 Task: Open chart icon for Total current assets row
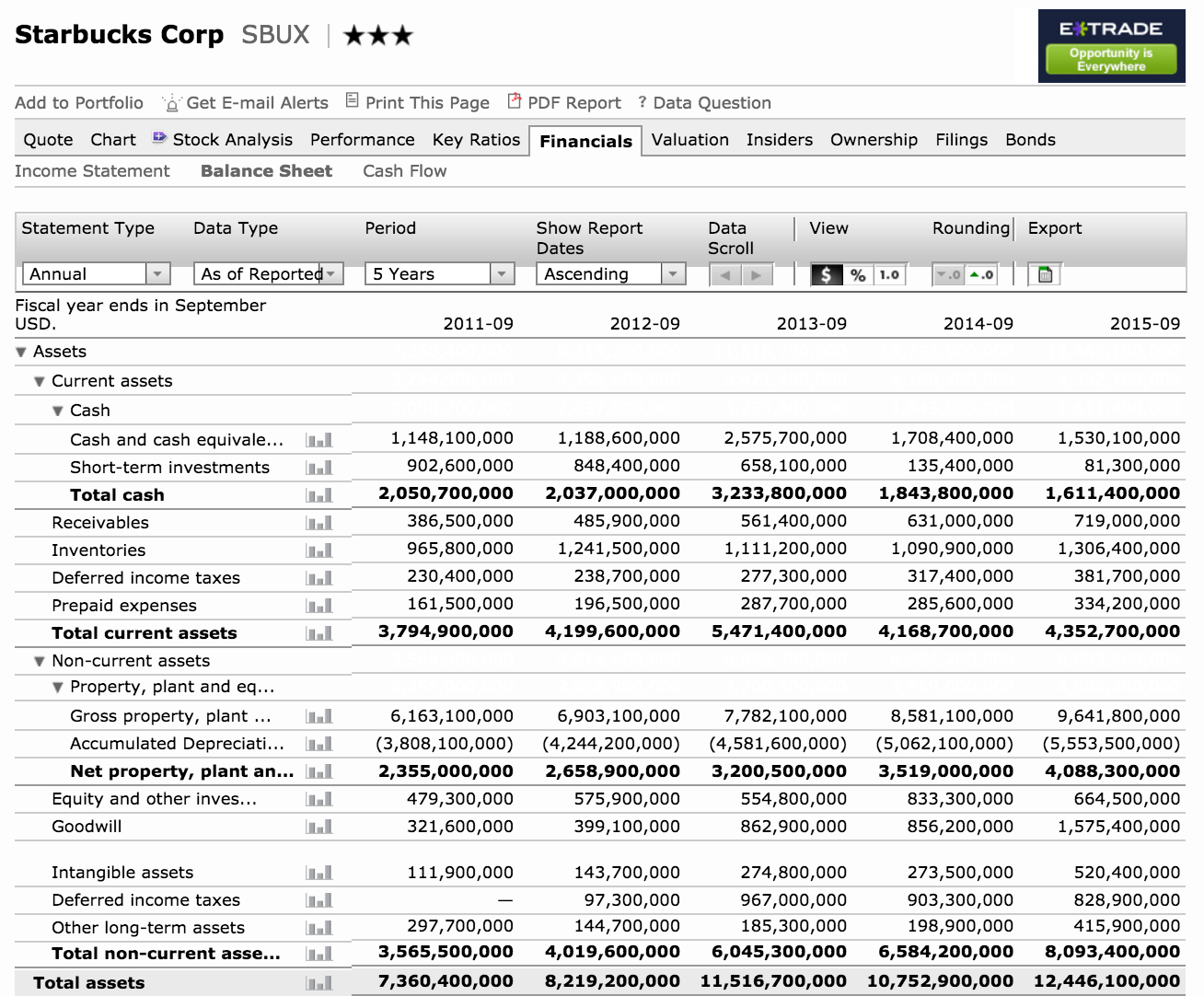tap(319, 633)
